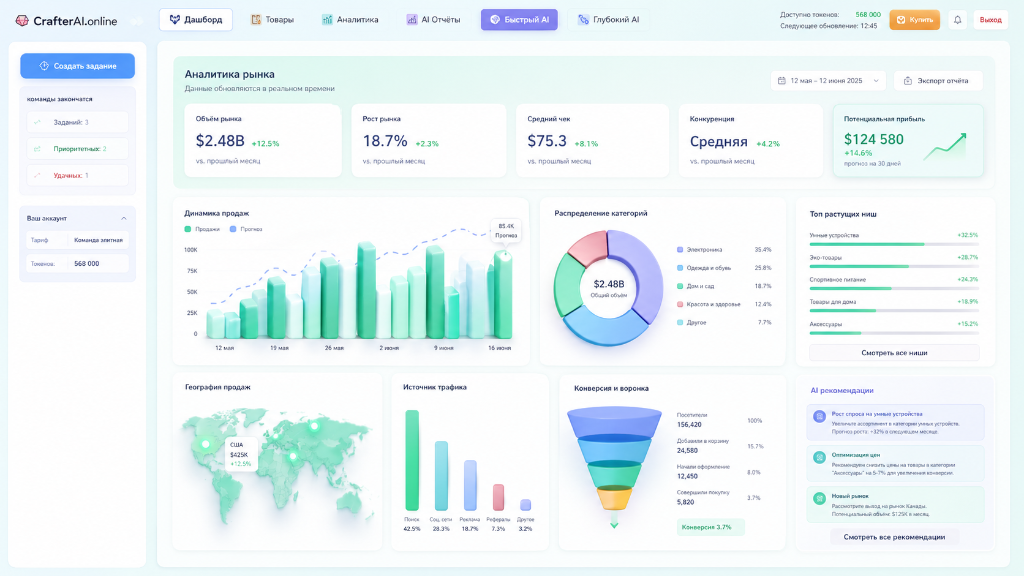The height and width of the screenshot is (576, 1024).
Task: Toggle Одежда и обувь legend entry
Action: tap(704, 268)
